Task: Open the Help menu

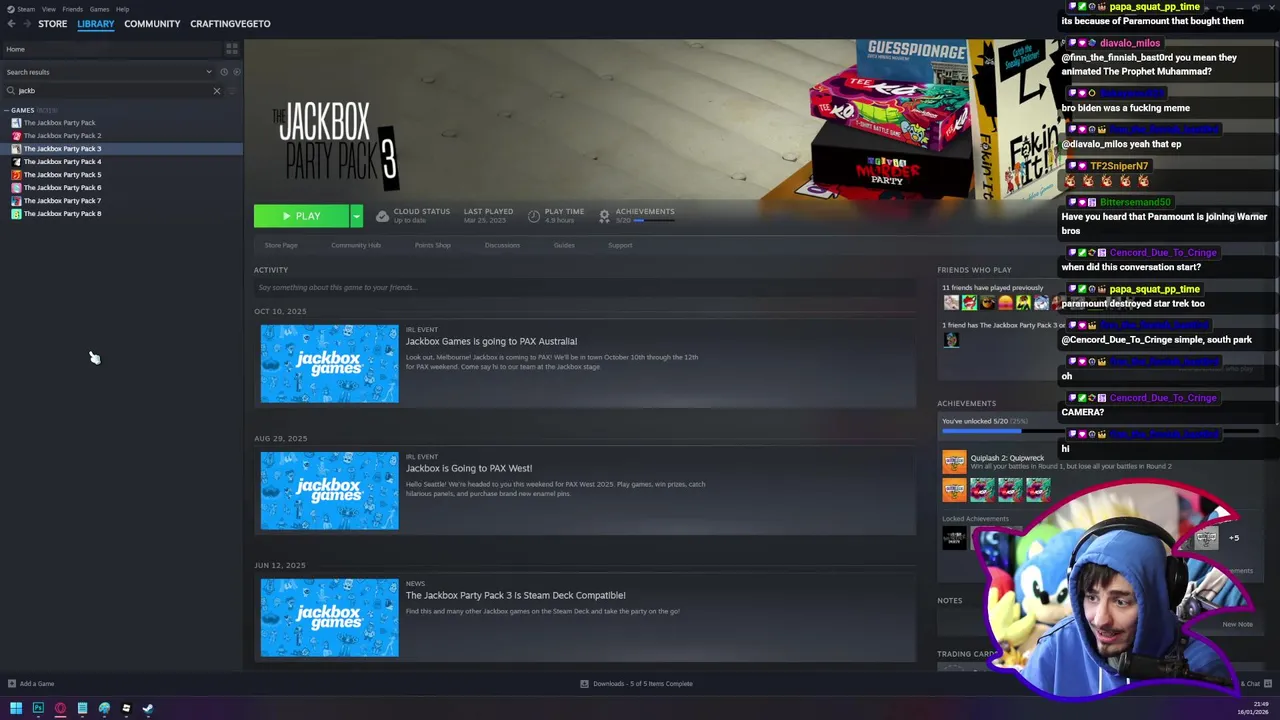Action: 122,9
